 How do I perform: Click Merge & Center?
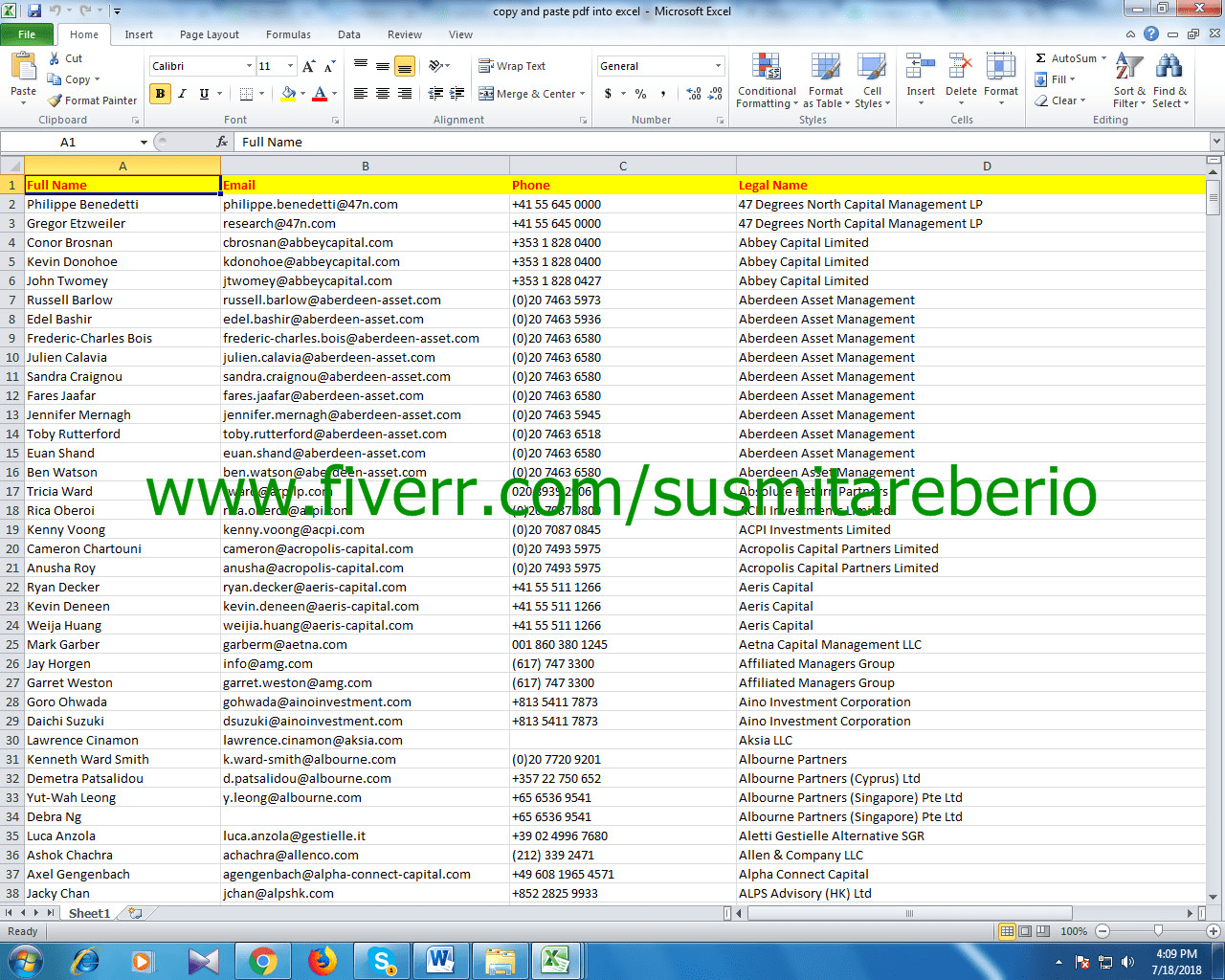527,94
